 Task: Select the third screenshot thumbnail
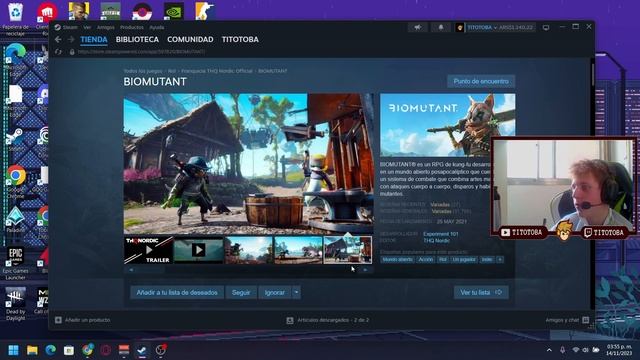click(248, 250)
